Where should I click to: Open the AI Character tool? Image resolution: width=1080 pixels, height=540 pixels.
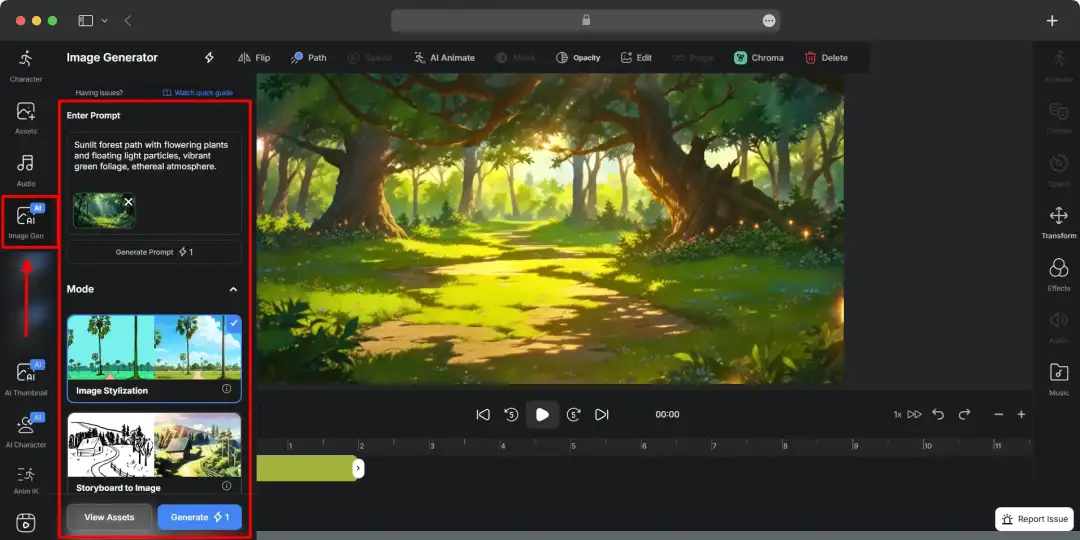pos(25,430)
